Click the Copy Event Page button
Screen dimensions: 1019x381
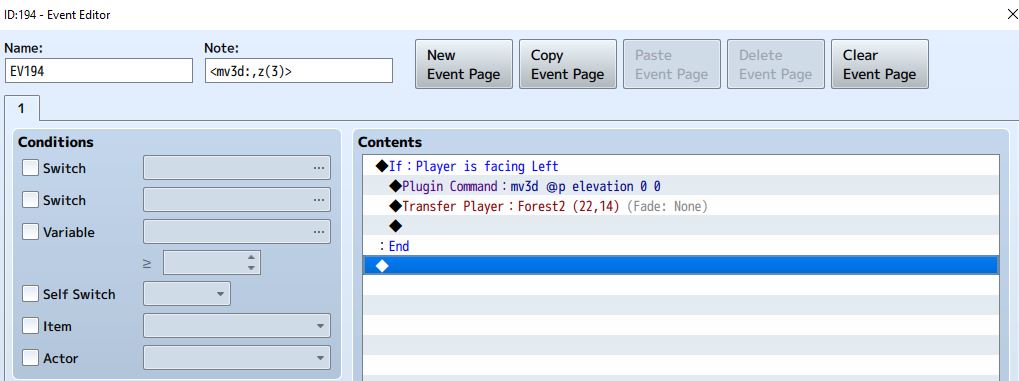[568, 64]
